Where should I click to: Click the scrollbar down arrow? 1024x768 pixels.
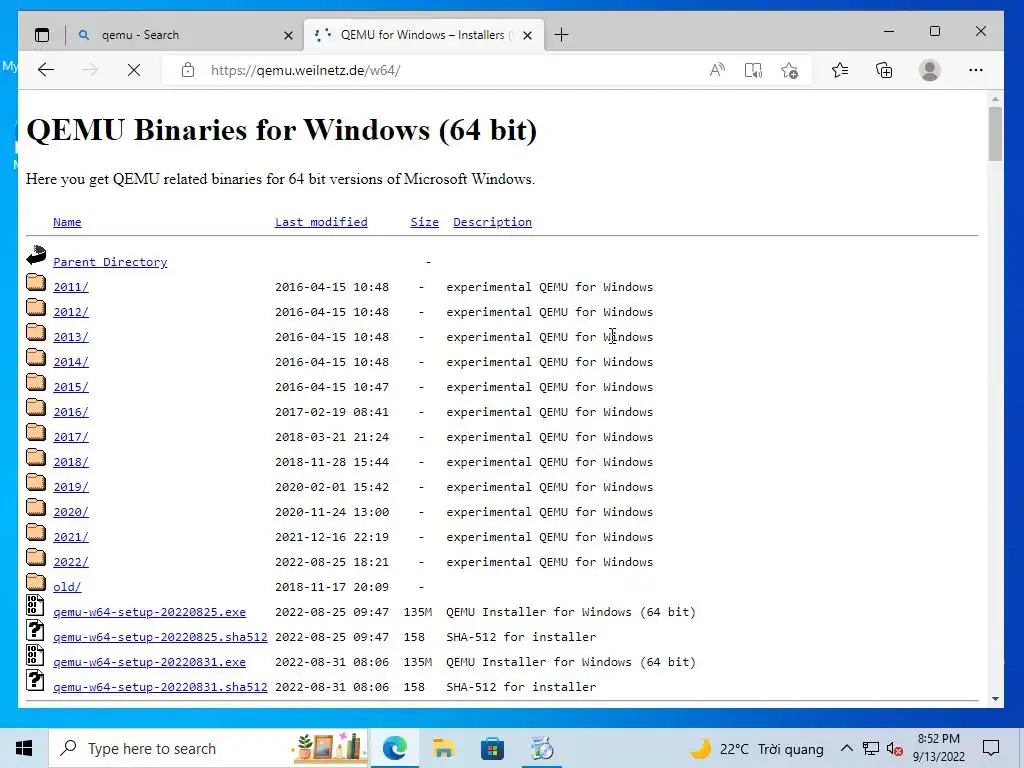point(995,699)
